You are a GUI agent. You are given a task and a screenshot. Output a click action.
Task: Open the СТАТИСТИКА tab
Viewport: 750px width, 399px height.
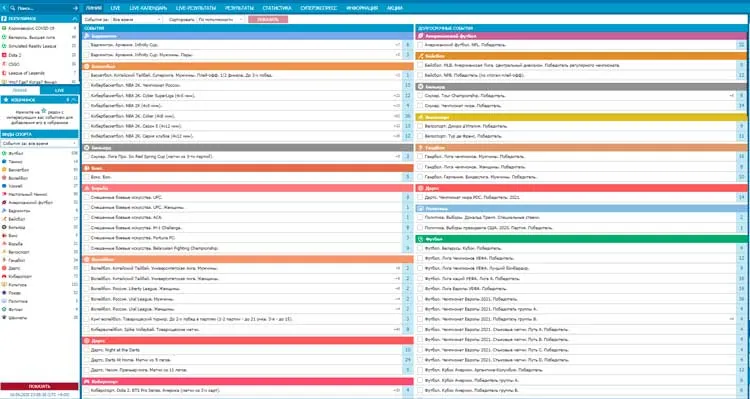pos(277,8)
